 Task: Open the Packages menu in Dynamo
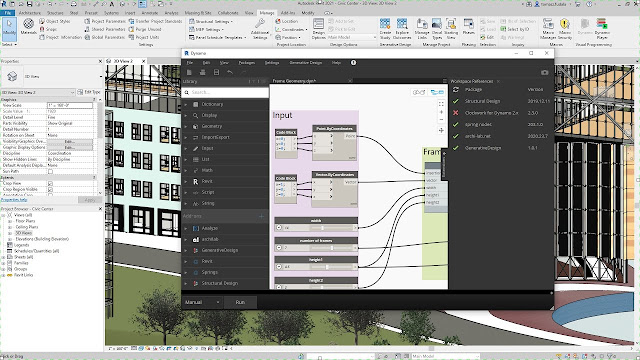(x=247, y=62)
